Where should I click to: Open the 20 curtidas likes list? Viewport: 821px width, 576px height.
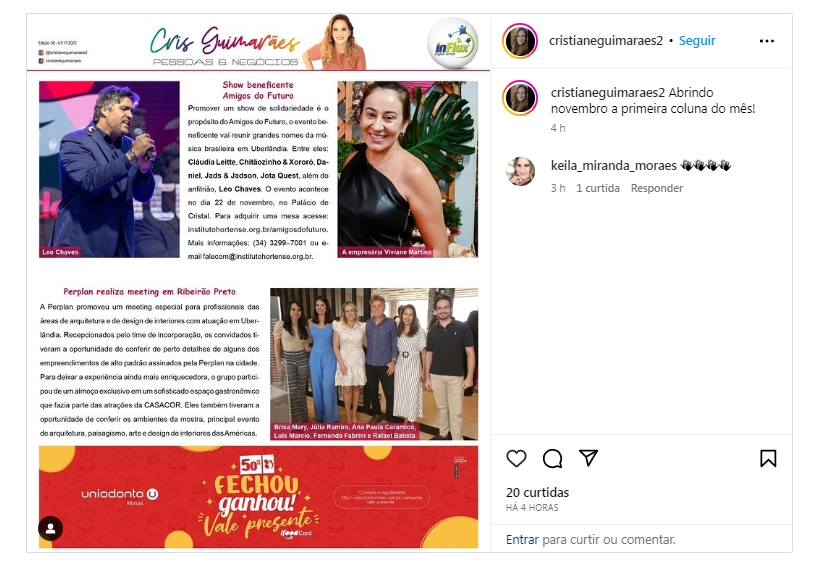pyautogui.click(x=537, y=492)
